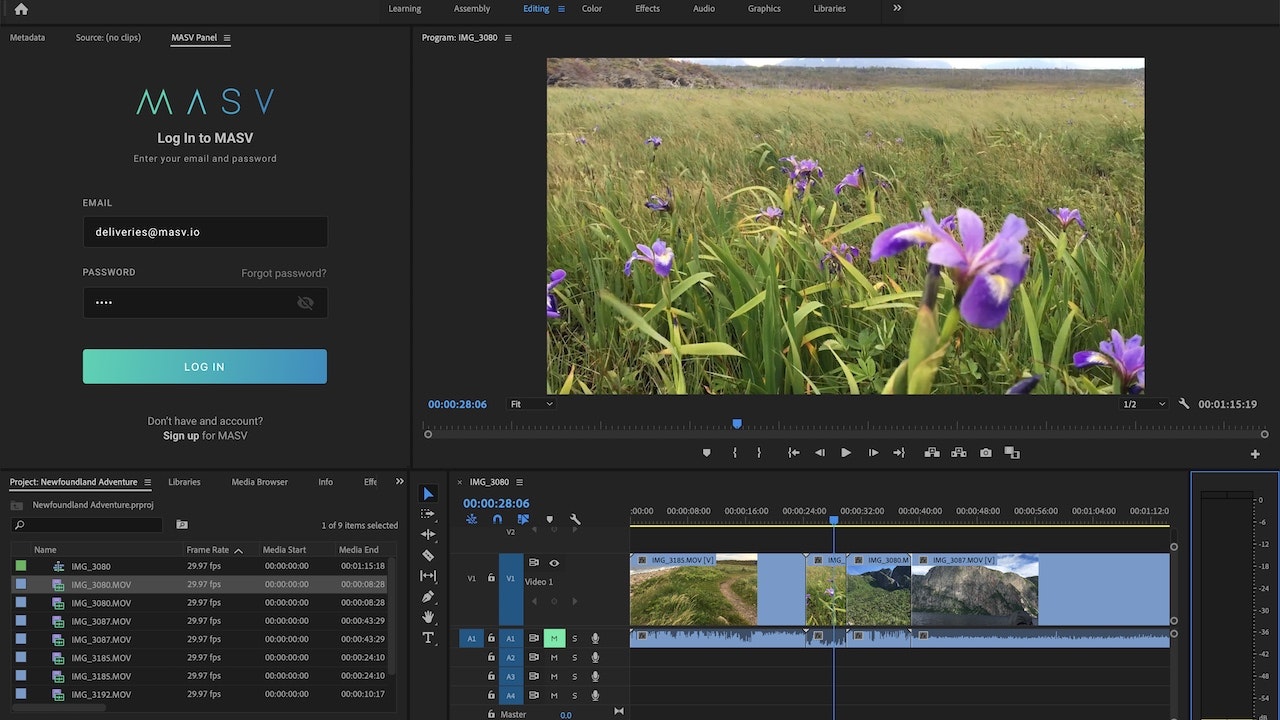Screen dimensions: 1280x720
Task: Click the email input field
Action: tap(204, 232)
